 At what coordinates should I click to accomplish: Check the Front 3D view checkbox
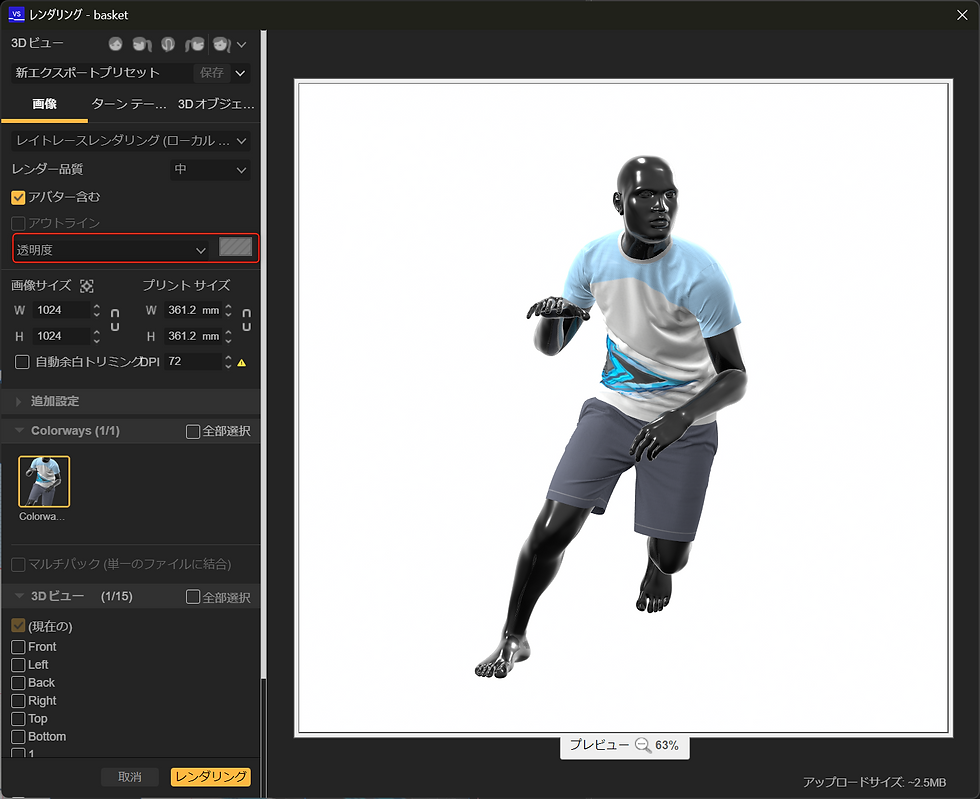coord(18,647)
